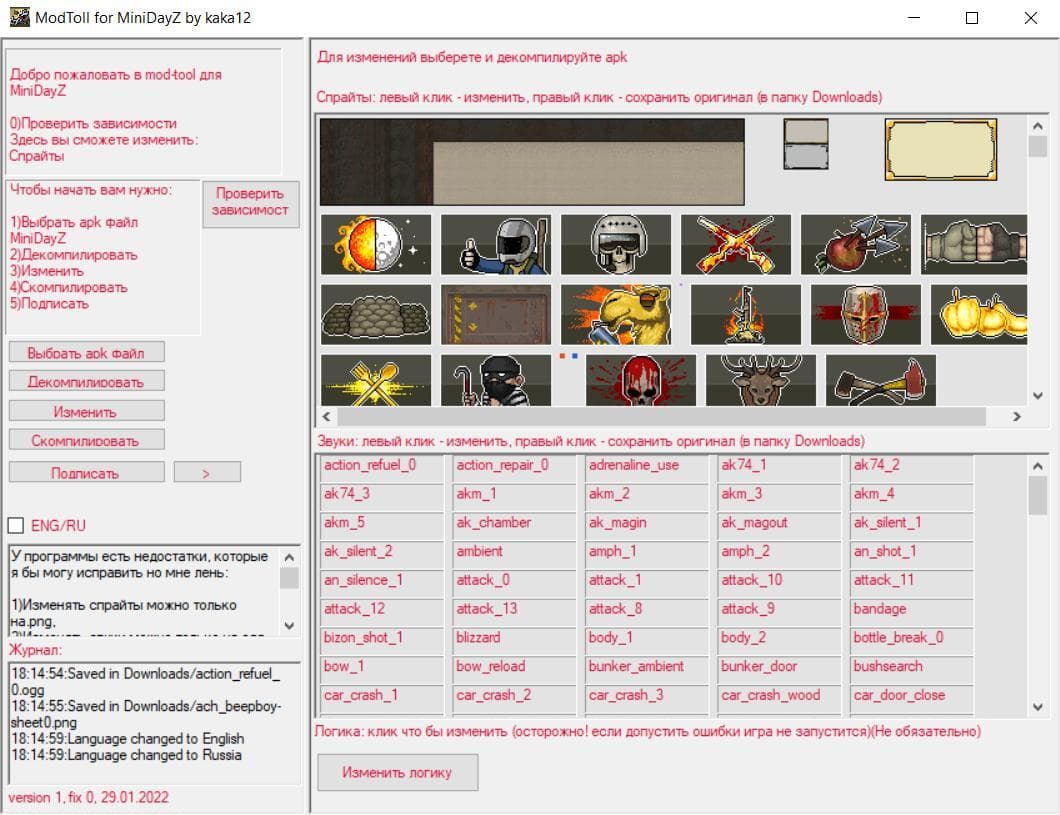The image size is (1060, 815).
Task: Click the crossed fork and spoon sprite
Action: 376,380
